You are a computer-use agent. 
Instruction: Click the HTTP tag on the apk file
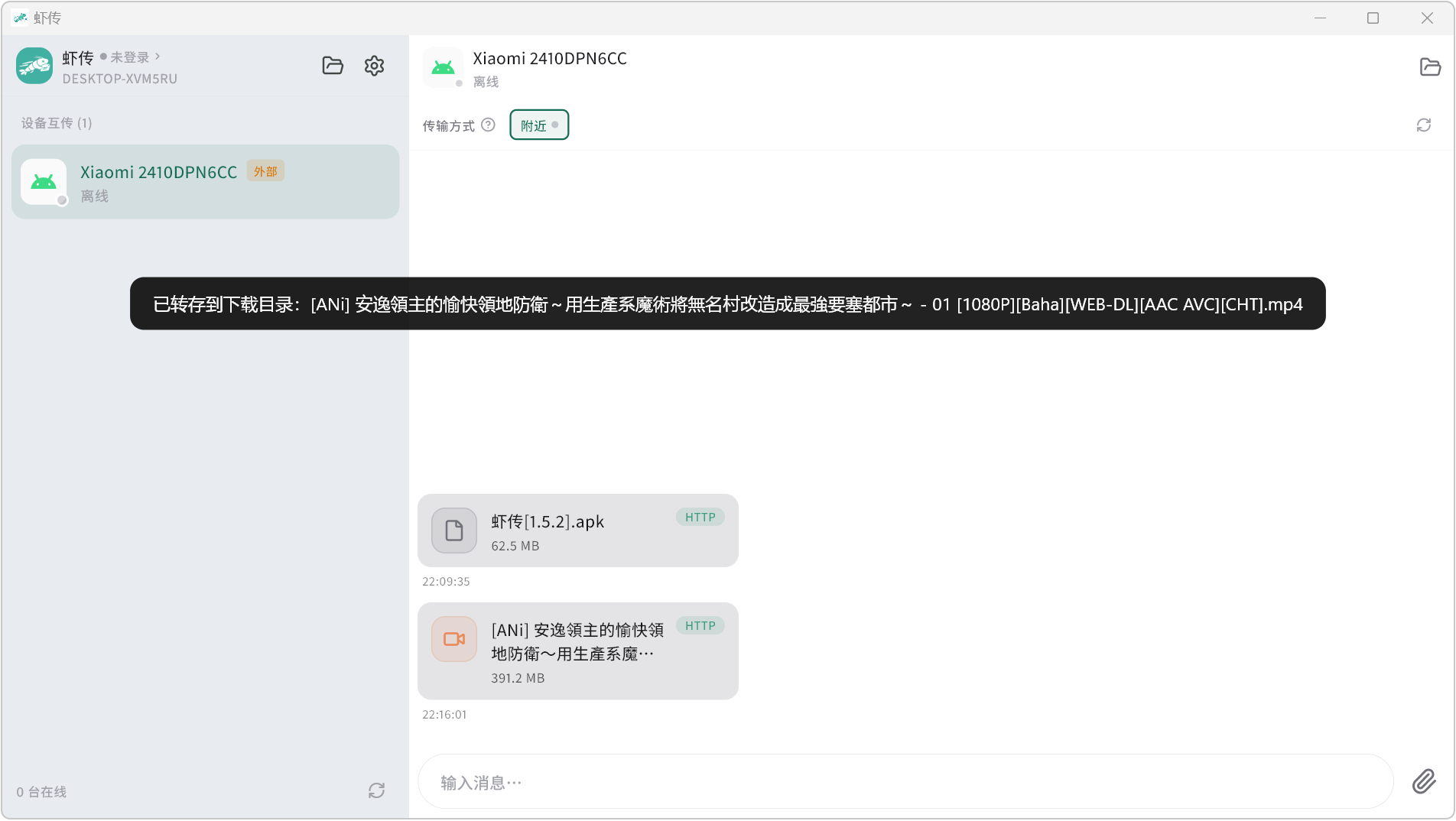pyautogui.click(x=700, y=518)
